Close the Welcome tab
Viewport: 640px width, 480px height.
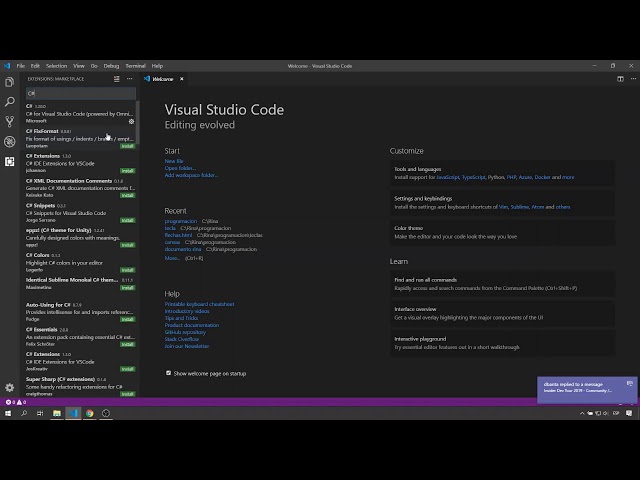coord(182,79)
